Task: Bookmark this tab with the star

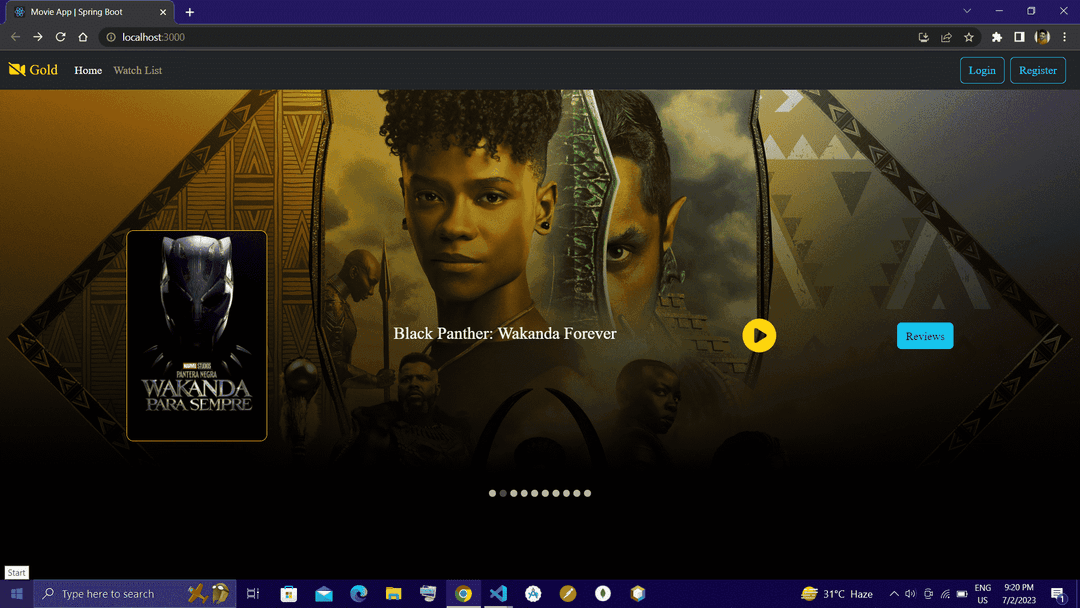Action: point(969,37)
